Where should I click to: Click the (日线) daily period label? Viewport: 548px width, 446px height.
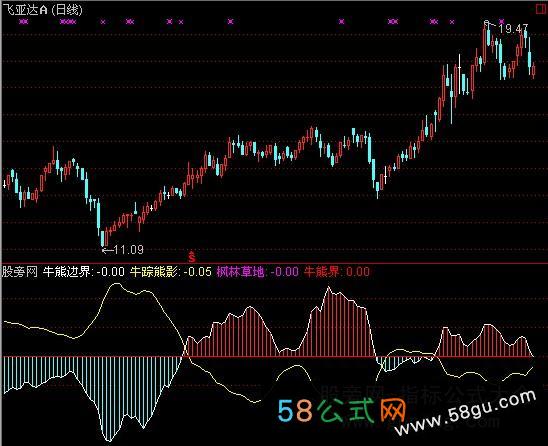[x=67, y=10]
